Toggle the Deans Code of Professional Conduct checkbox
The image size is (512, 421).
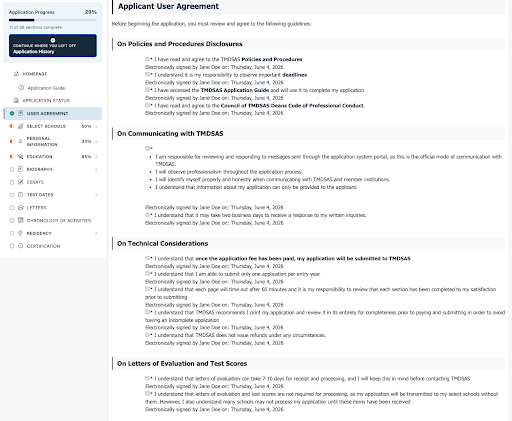pyautogui.click(x=147, y=105)
